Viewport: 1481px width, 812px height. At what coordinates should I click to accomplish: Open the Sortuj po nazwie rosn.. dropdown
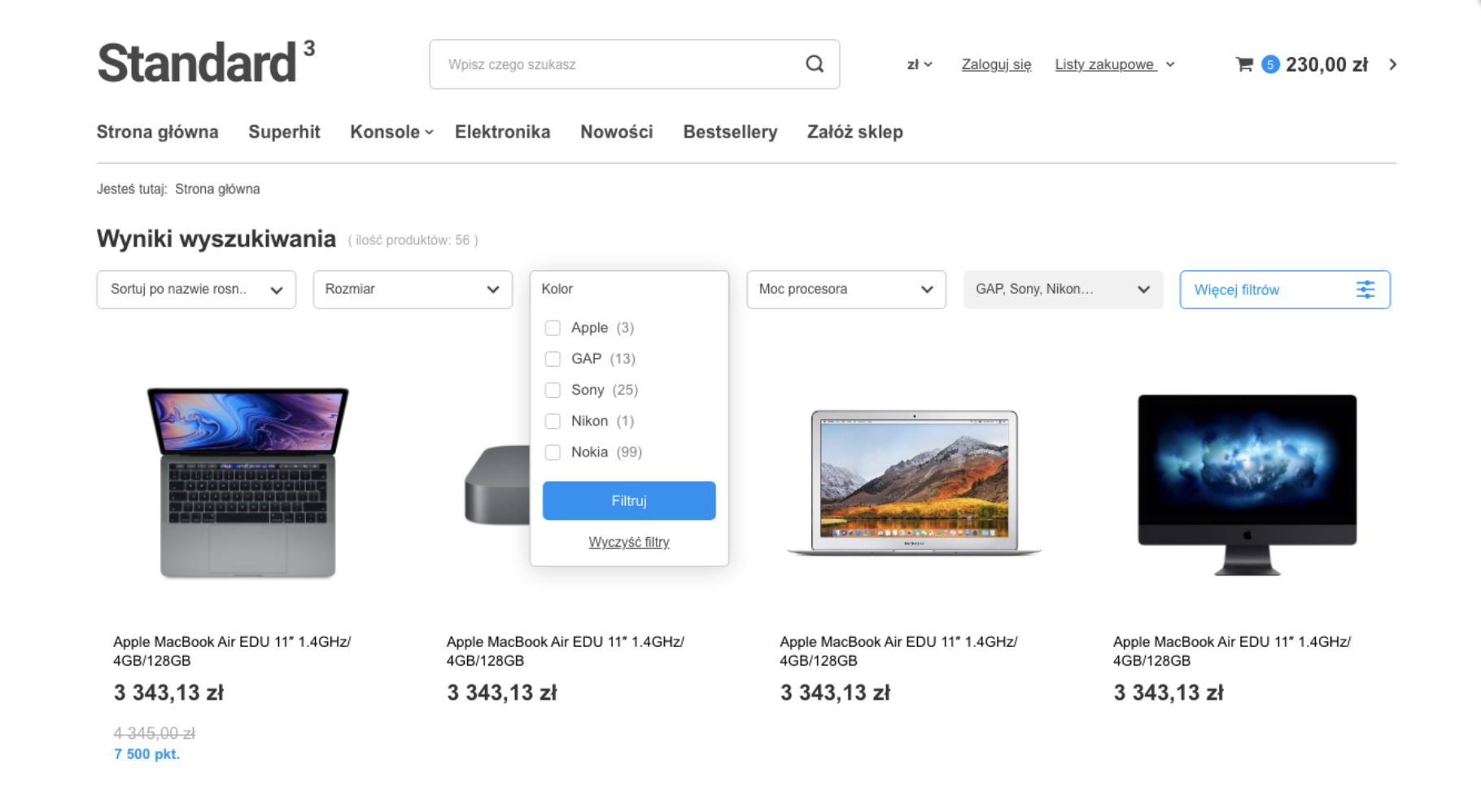coord(196,290)
